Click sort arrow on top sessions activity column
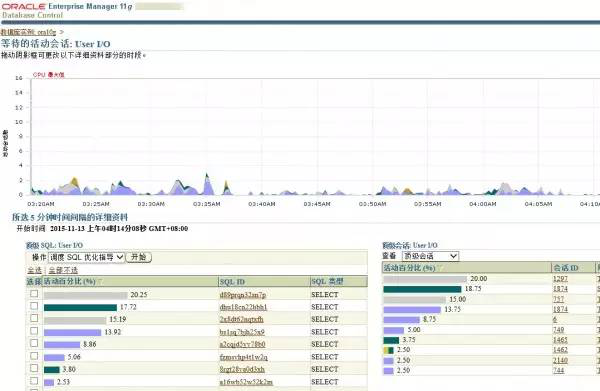The width and height of the screenshot is (600, 391). point(440,268)
